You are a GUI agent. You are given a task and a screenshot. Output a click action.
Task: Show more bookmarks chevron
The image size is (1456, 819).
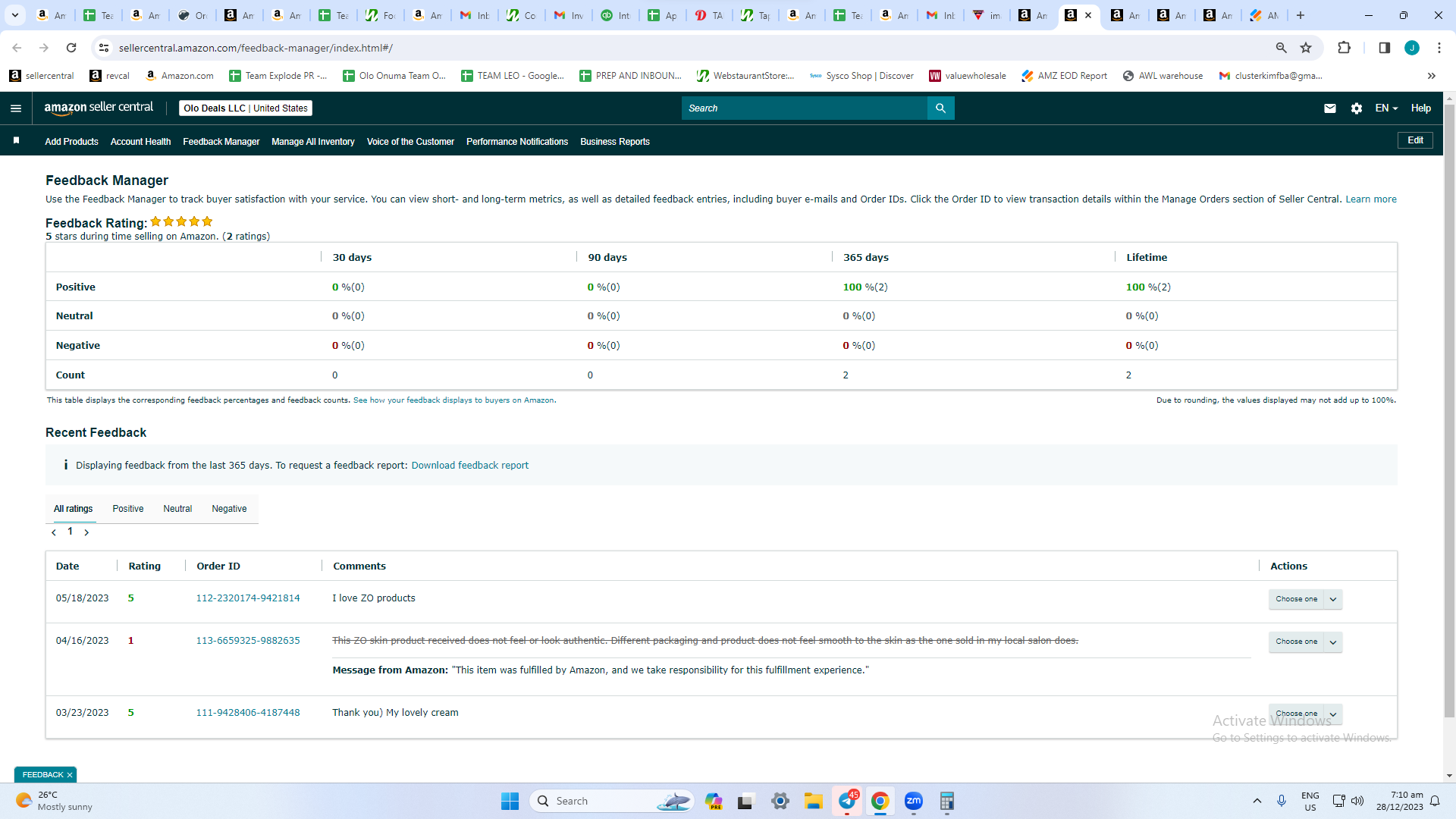[x=1432, y=76]
